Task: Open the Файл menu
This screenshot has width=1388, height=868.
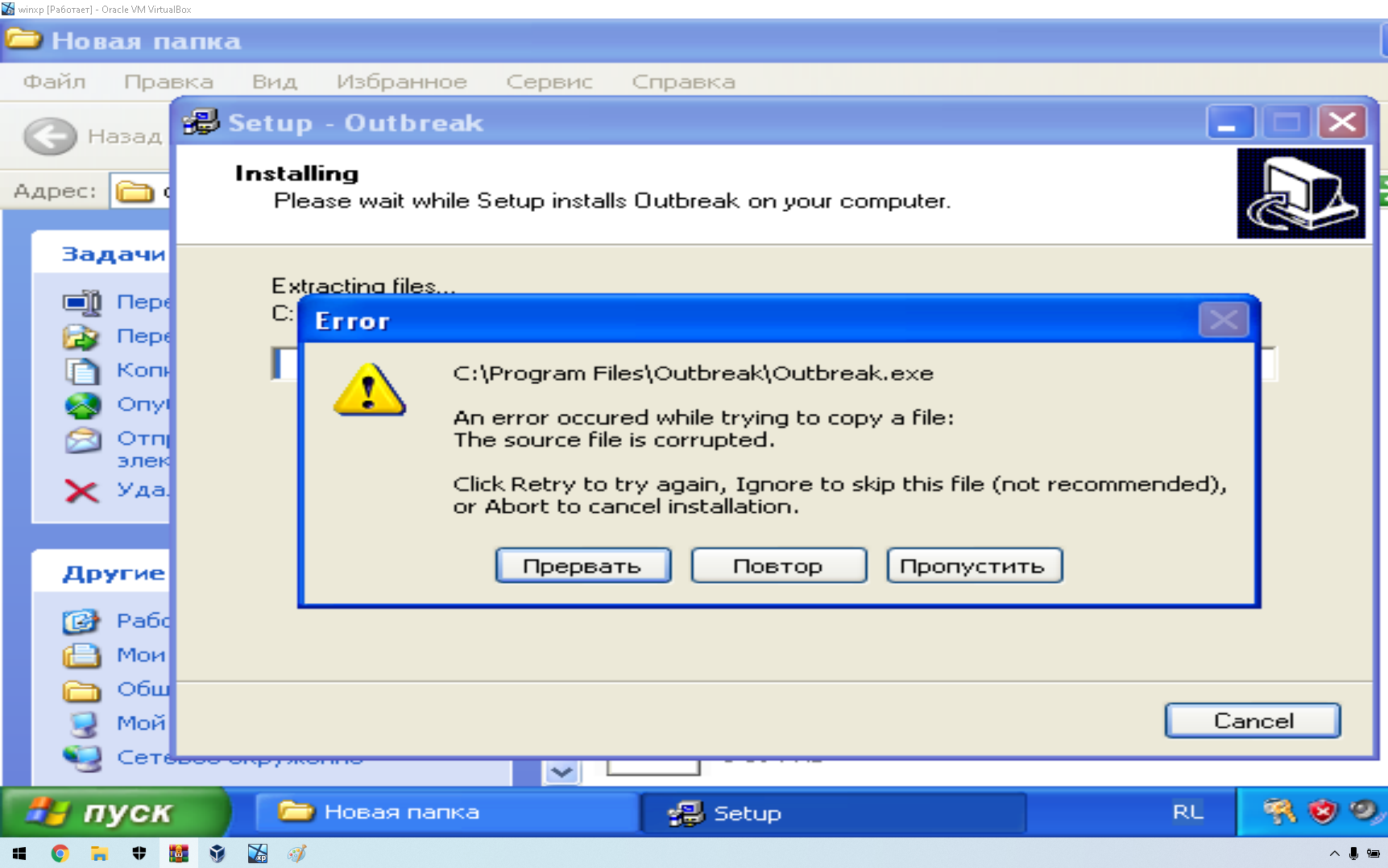Action: (x=54, y=81)
